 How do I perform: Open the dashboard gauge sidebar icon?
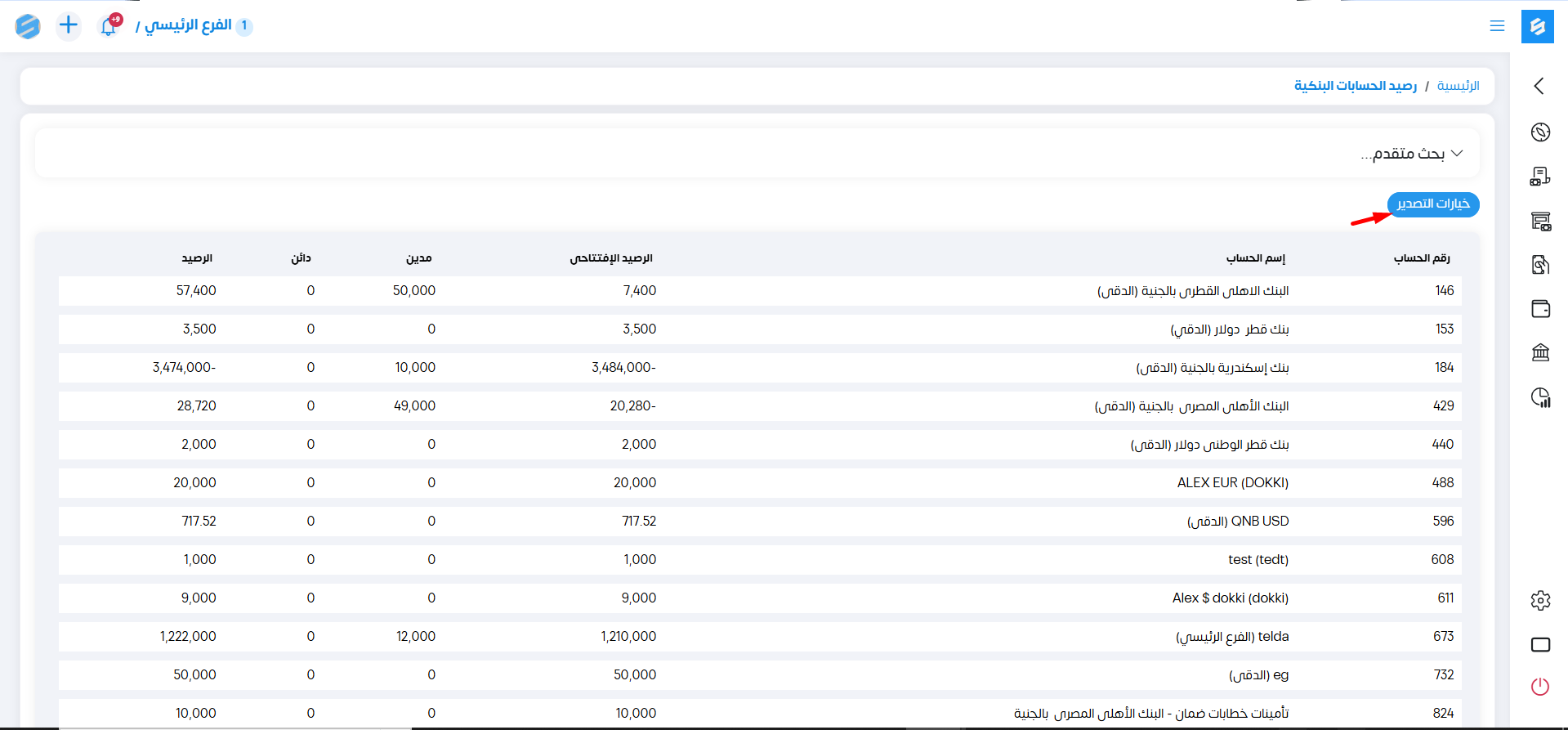(x=1540, y=132)
